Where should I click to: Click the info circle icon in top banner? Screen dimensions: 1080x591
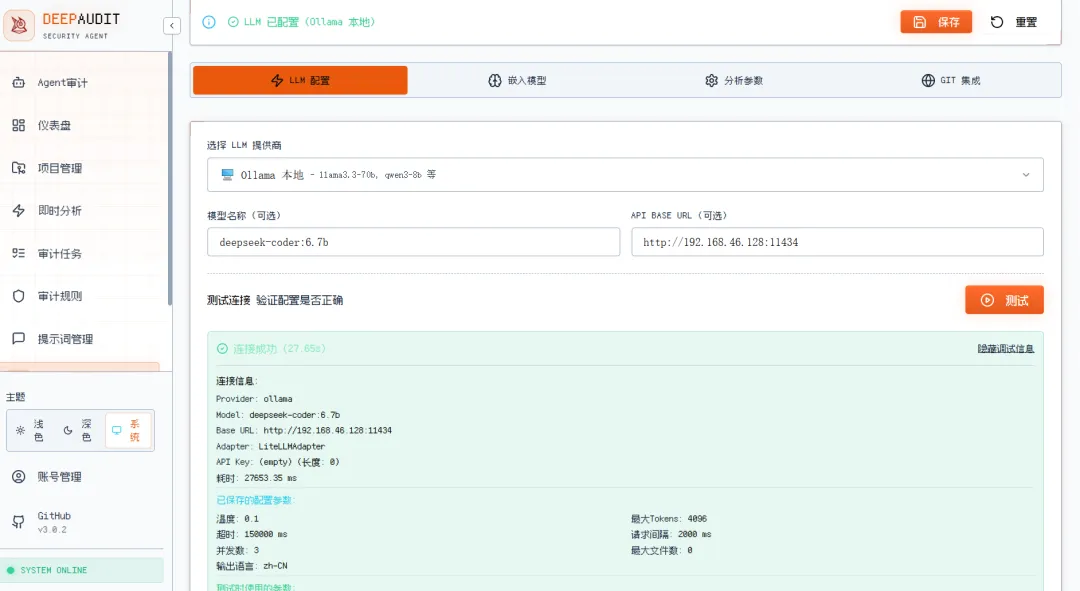pyautogui.click(x=209, y=22)
